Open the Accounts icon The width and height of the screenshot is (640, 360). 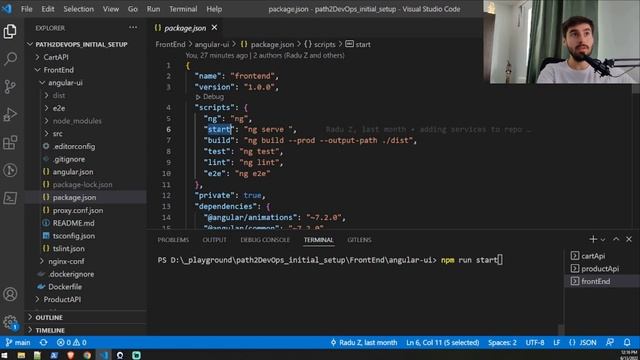click(10, 294)
